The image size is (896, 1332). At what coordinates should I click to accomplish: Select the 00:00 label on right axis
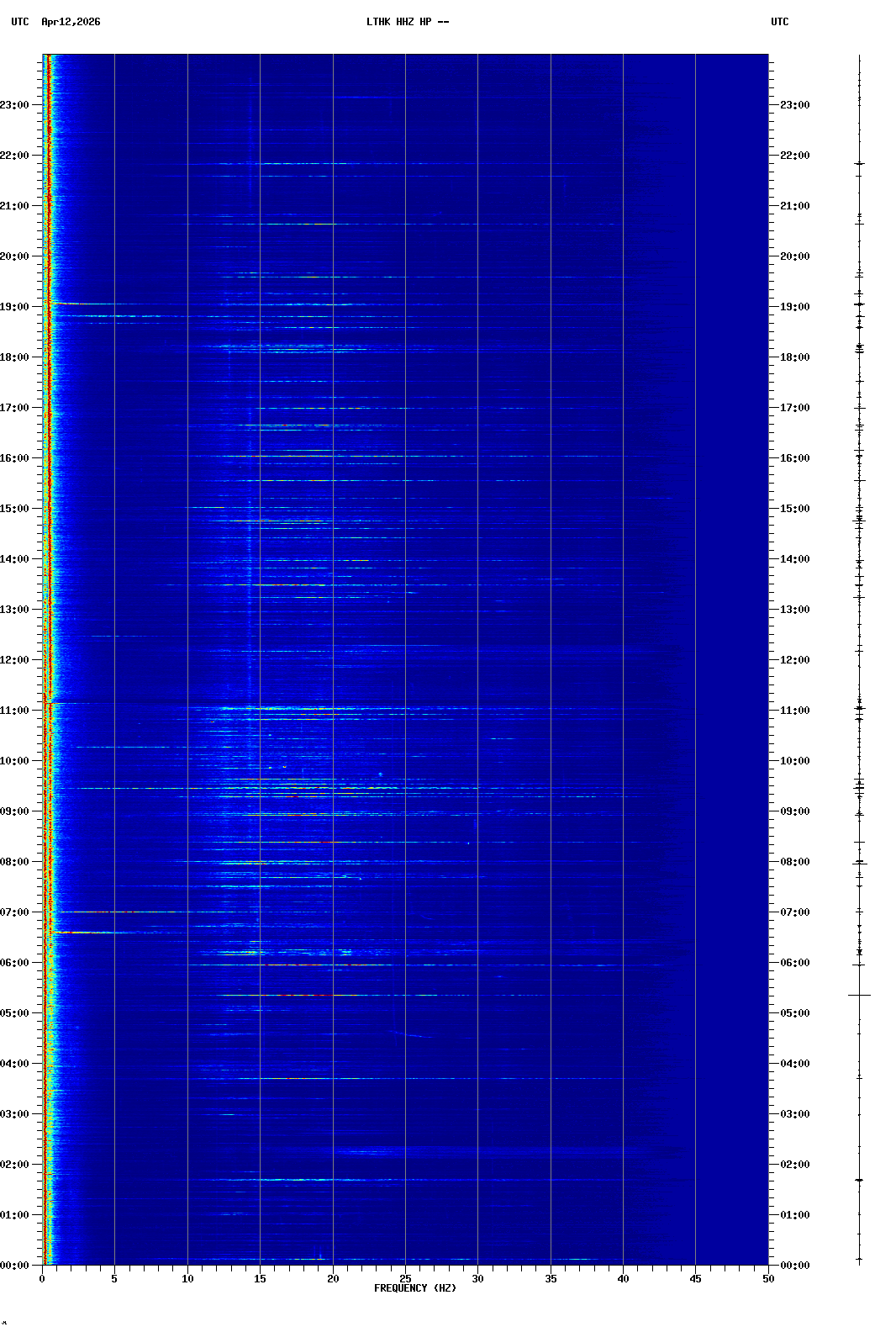[x=794, y=1266]
